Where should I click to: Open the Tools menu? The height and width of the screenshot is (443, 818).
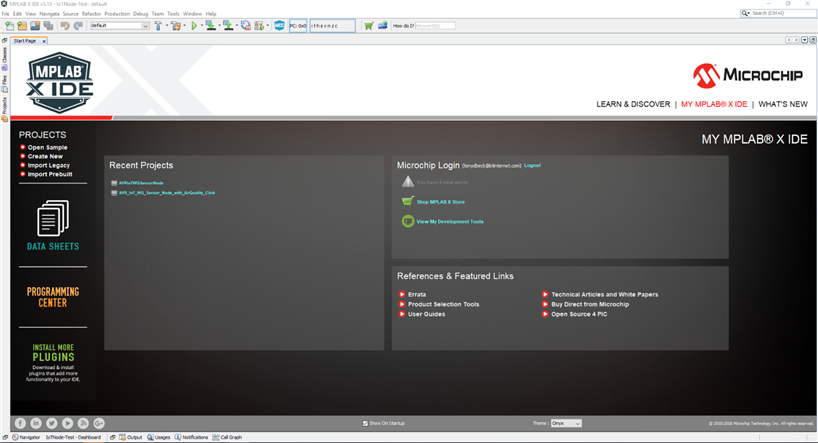click(x=173, y=14)
